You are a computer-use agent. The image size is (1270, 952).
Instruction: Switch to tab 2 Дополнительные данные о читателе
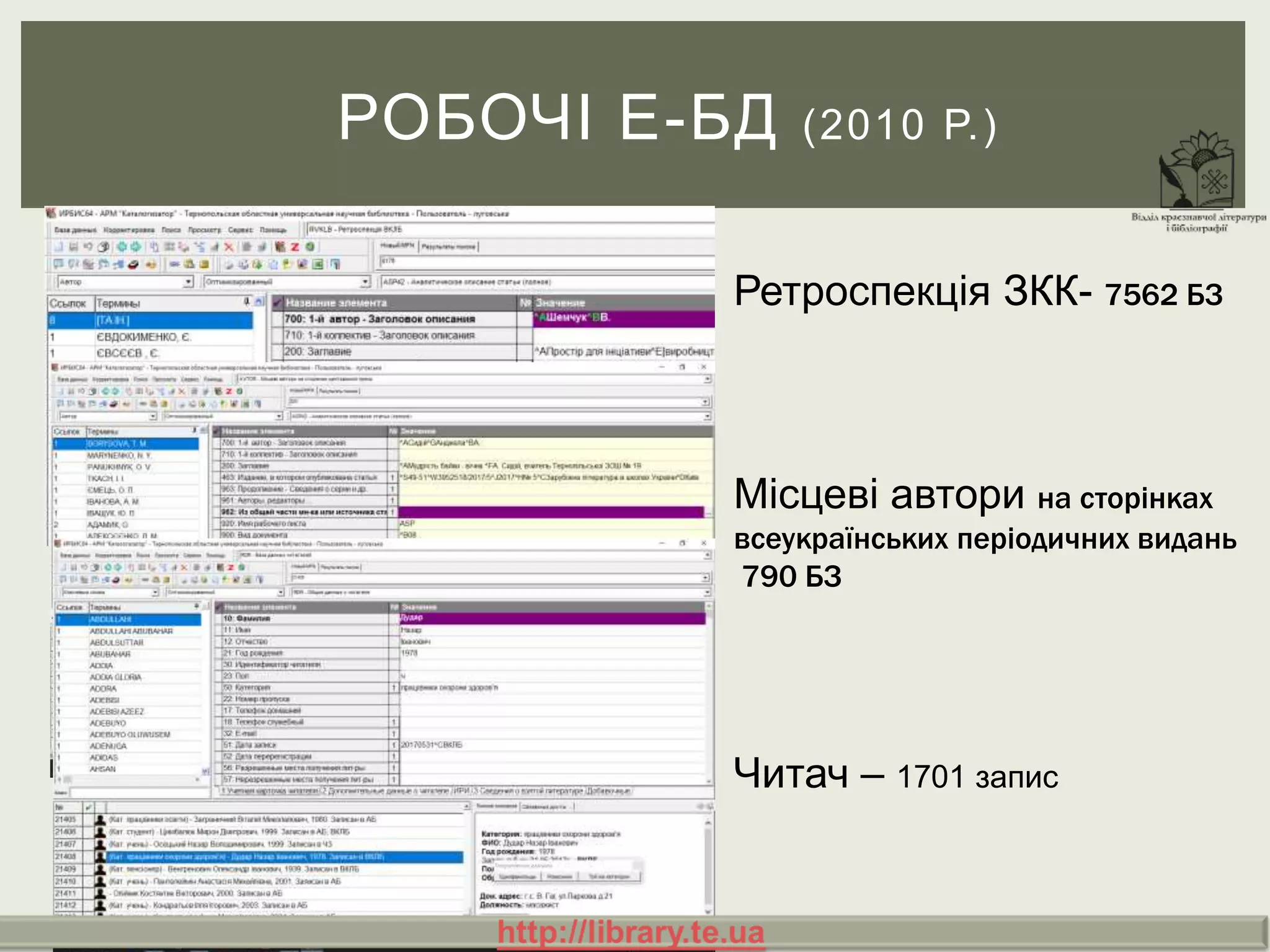(386, 791)
